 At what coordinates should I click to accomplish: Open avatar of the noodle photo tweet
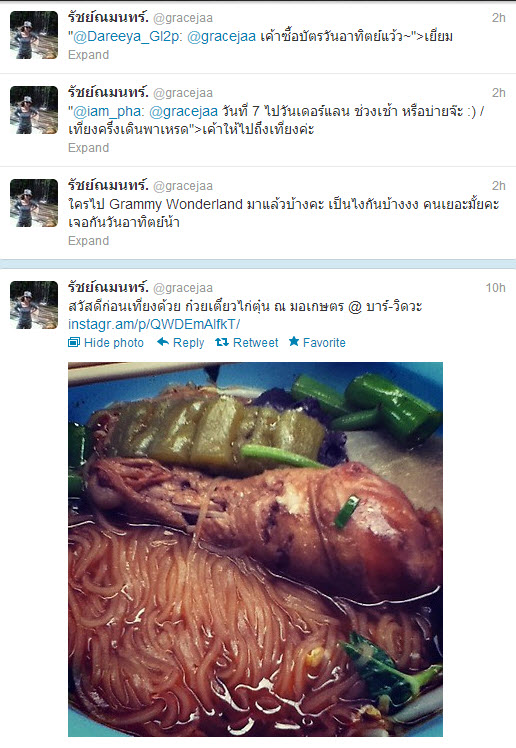34,305
